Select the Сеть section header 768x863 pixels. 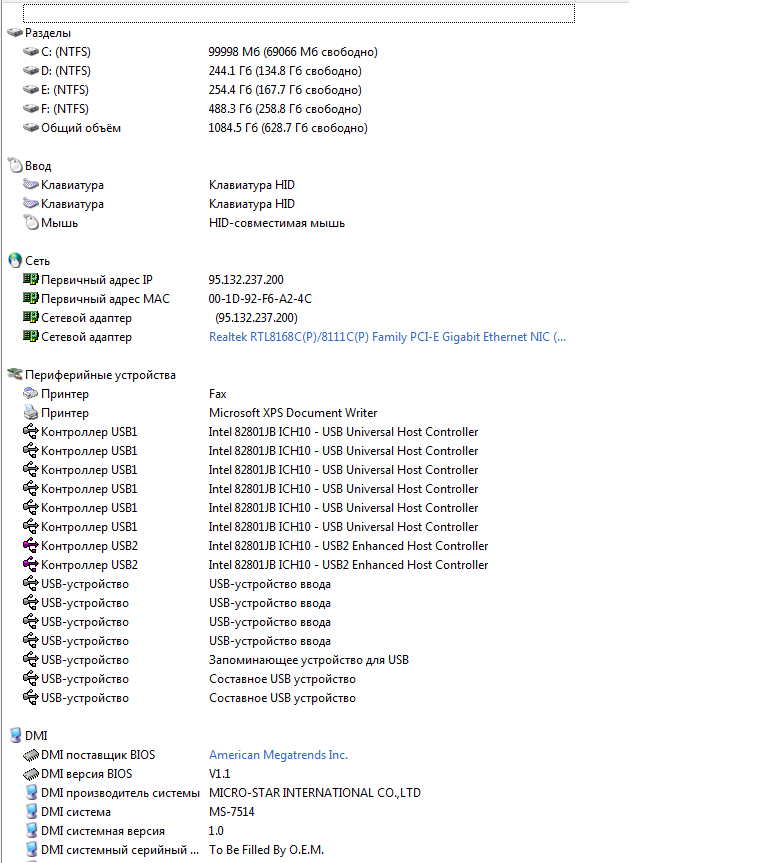[x=37, y=261]
